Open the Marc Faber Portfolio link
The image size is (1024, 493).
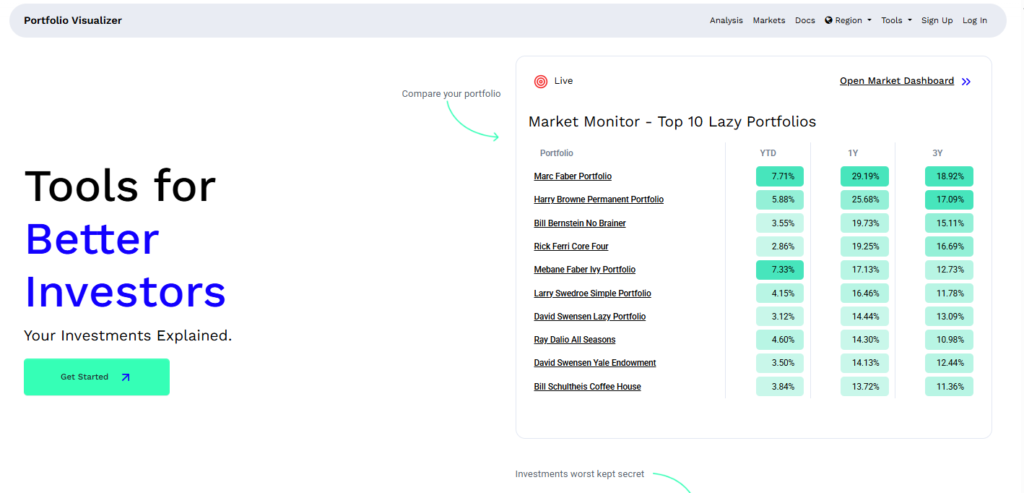pos(572,176)
